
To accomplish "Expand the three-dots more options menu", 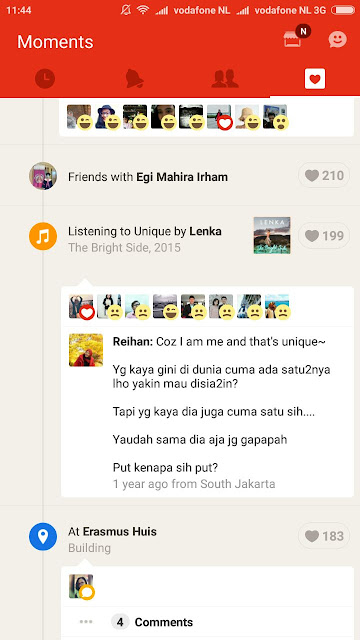I will pos(86,622).
